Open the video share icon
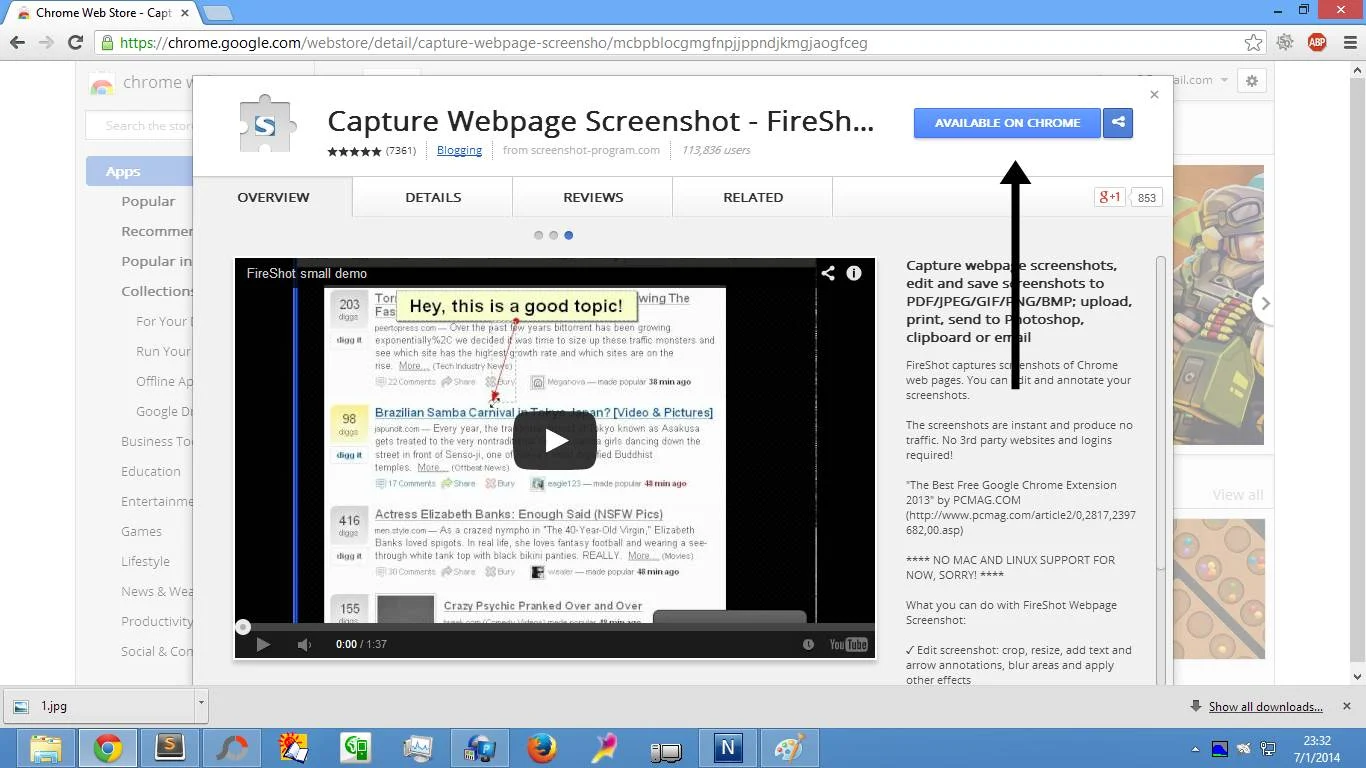The height and width of the screenshot is (768, 1366). (x=828, y=273)
